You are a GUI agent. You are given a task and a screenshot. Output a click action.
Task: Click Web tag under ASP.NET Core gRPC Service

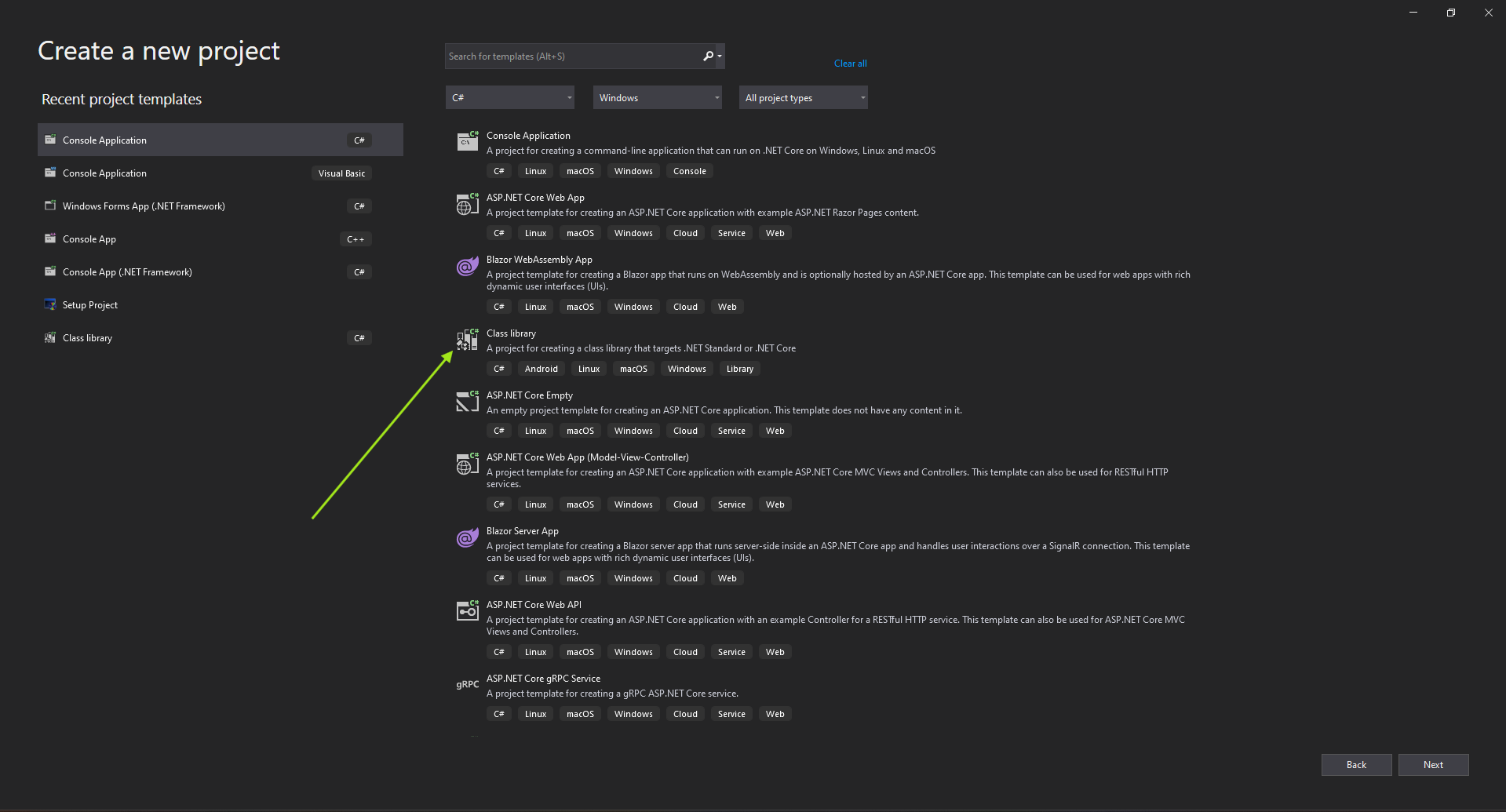[775, 714]
